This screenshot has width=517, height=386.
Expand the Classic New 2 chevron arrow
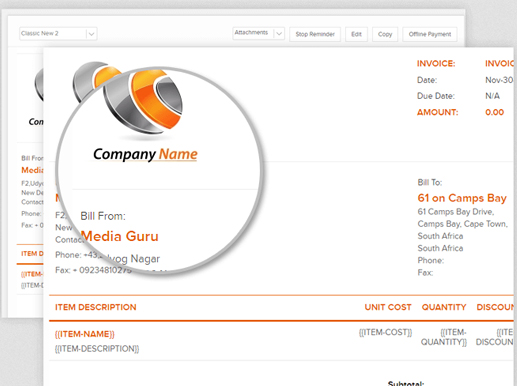point(91,34)
